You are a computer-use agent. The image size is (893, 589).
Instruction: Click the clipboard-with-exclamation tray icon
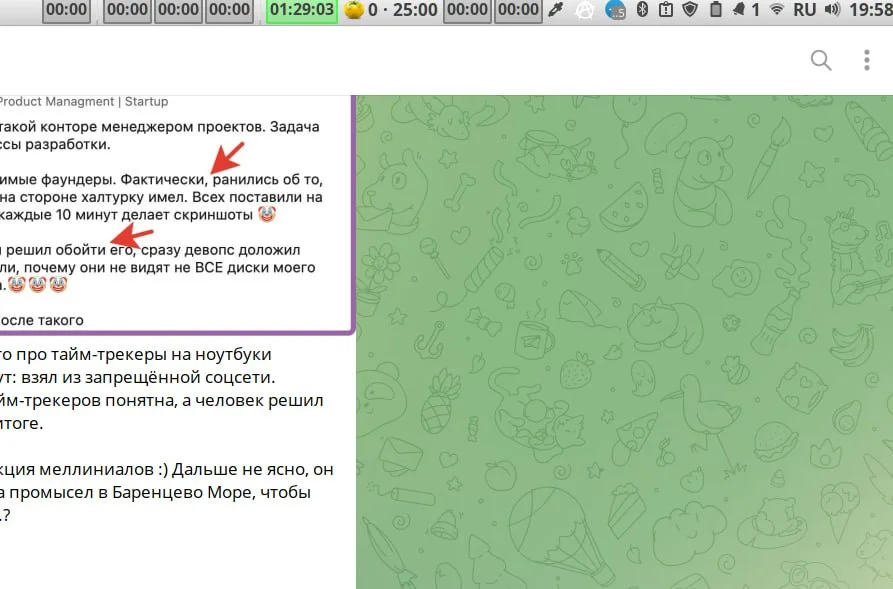coord(665,10)
